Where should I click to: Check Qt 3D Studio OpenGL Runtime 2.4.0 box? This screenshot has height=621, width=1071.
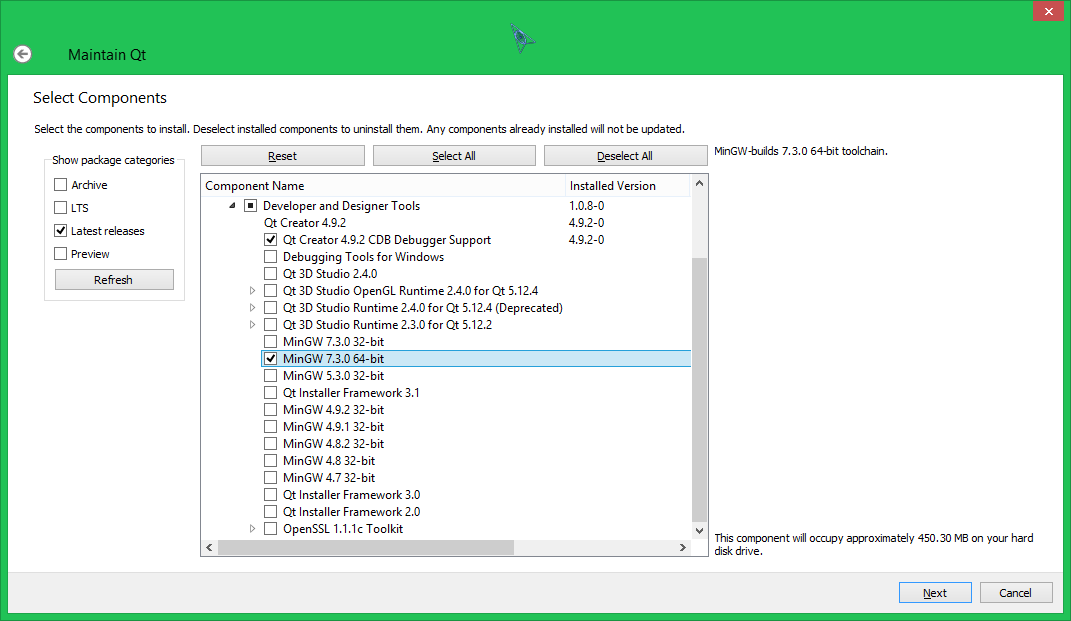coord(270,291)
